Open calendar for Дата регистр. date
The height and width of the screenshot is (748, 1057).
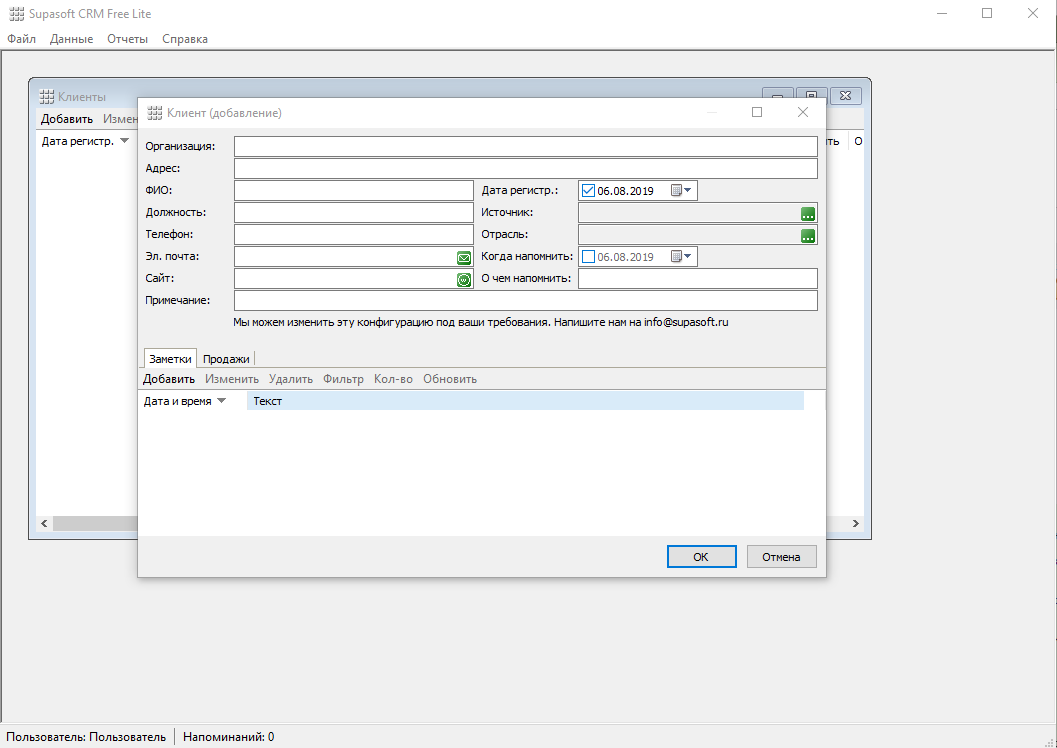(681, 191)
